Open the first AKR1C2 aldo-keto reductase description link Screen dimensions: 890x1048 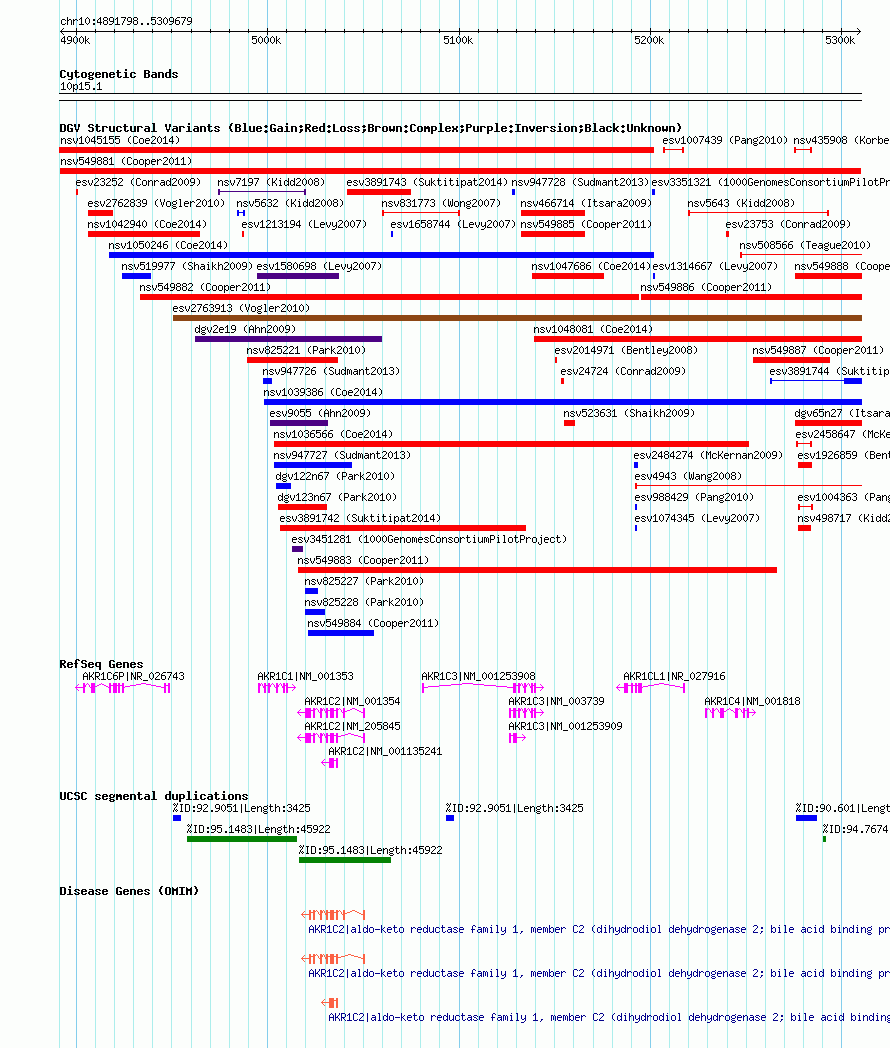pyautogui.click(x=599, y=930)
